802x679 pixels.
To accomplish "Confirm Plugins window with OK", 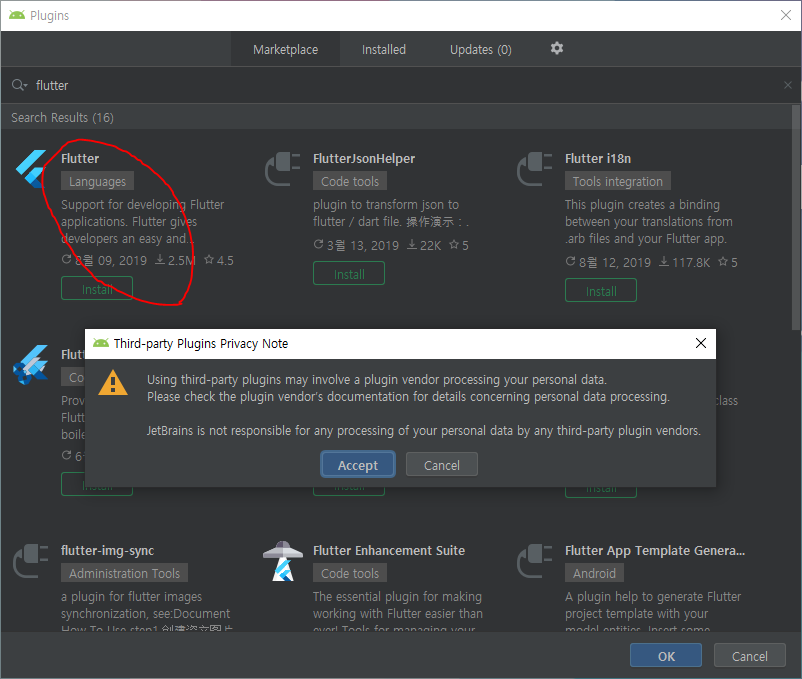I will tap(666, 655).
